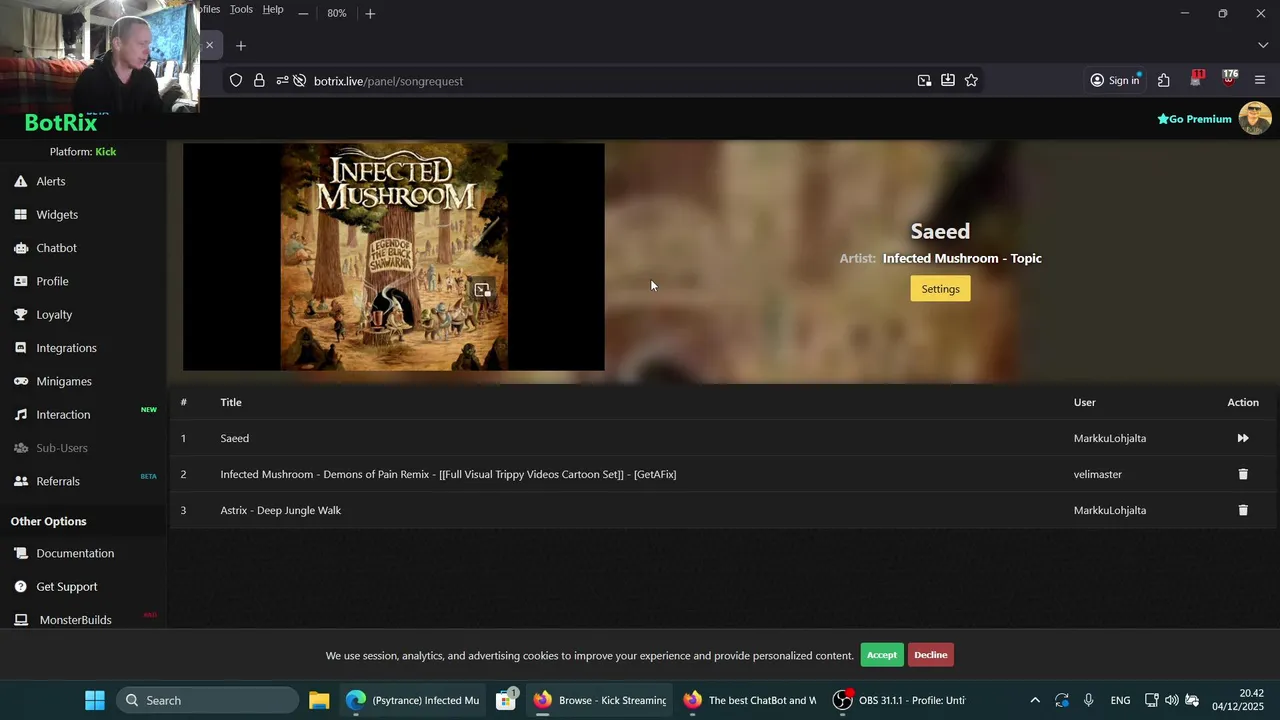Click the zoom in plus control
1280x720 pixels.
coord(370,13)
